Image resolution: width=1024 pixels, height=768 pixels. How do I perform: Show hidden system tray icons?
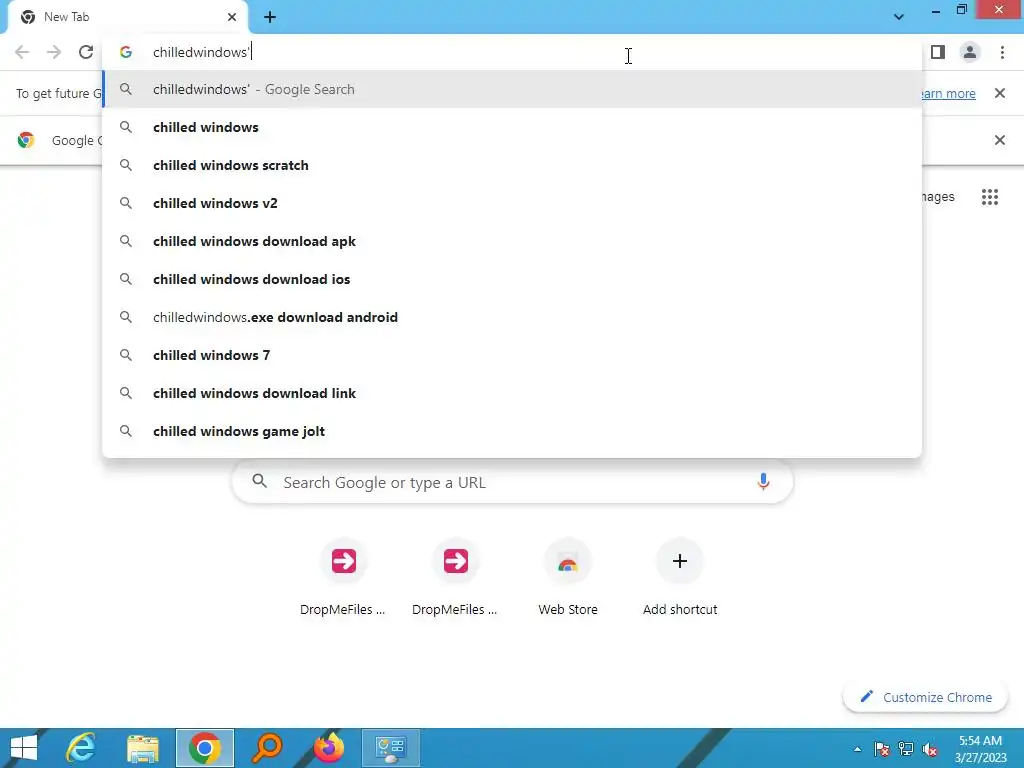pyautogui.click(x=857, y=749)
